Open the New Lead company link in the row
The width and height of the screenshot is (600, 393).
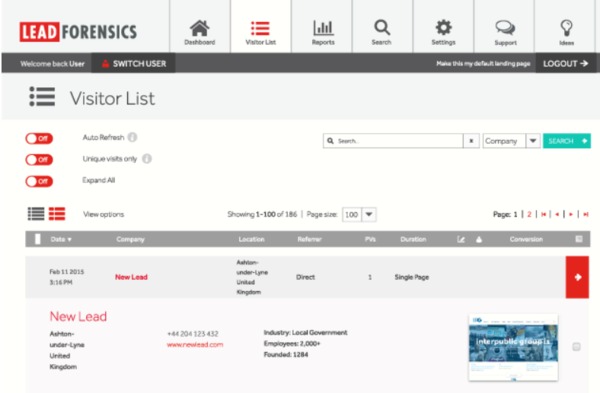point(131,277)
